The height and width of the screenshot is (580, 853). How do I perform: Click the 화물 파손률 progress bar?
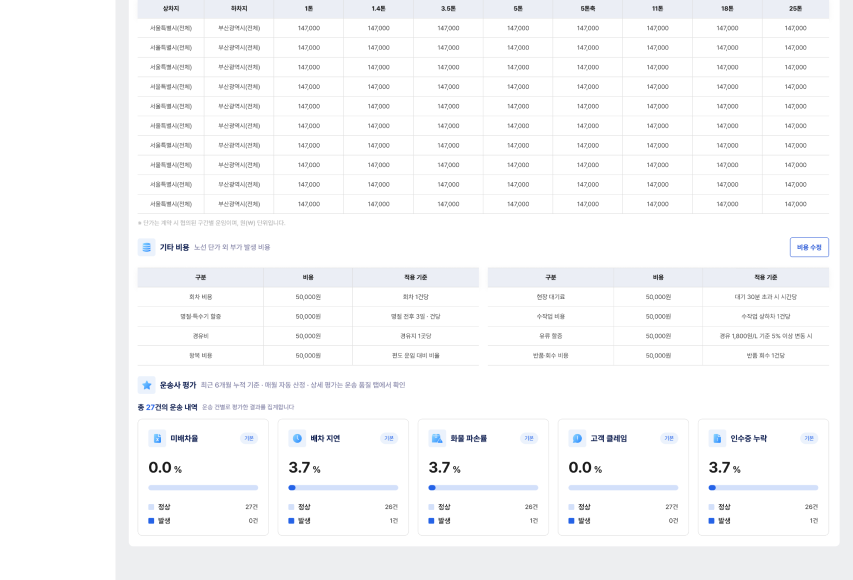483,488
